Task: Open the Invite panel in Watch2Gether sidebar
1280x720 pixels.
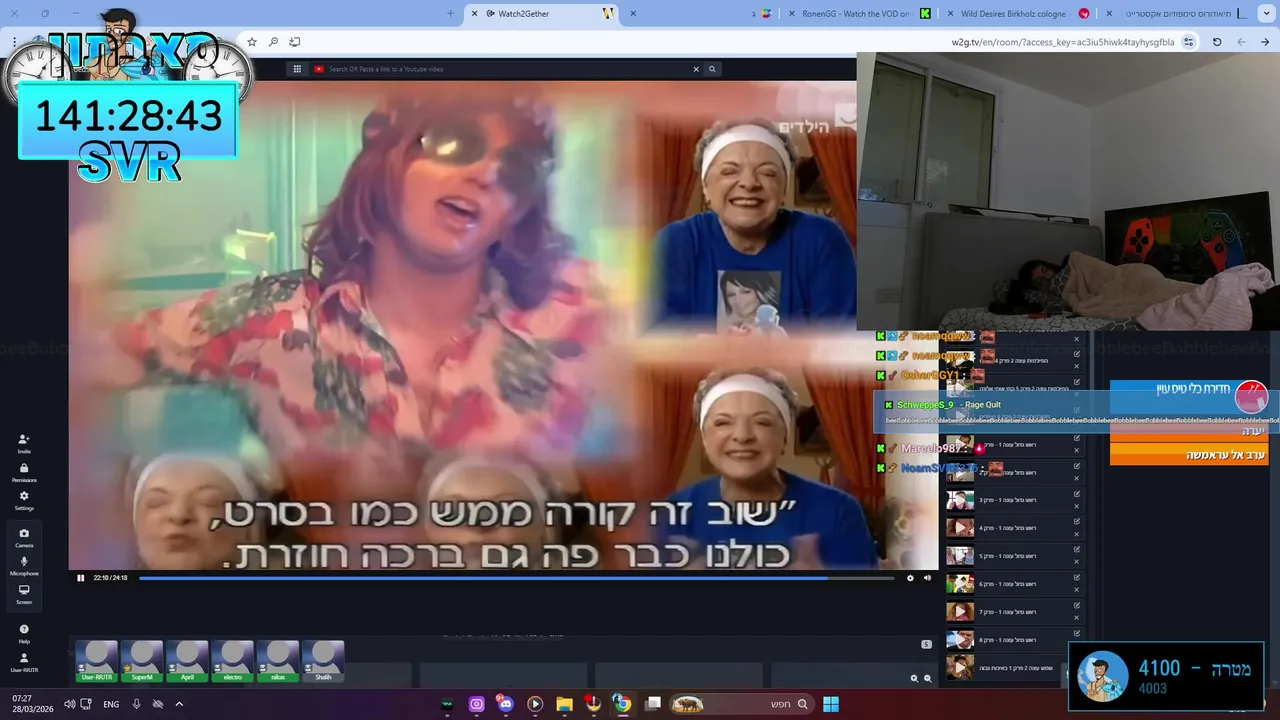Action: pyautogui.click(x=24, y=444)
